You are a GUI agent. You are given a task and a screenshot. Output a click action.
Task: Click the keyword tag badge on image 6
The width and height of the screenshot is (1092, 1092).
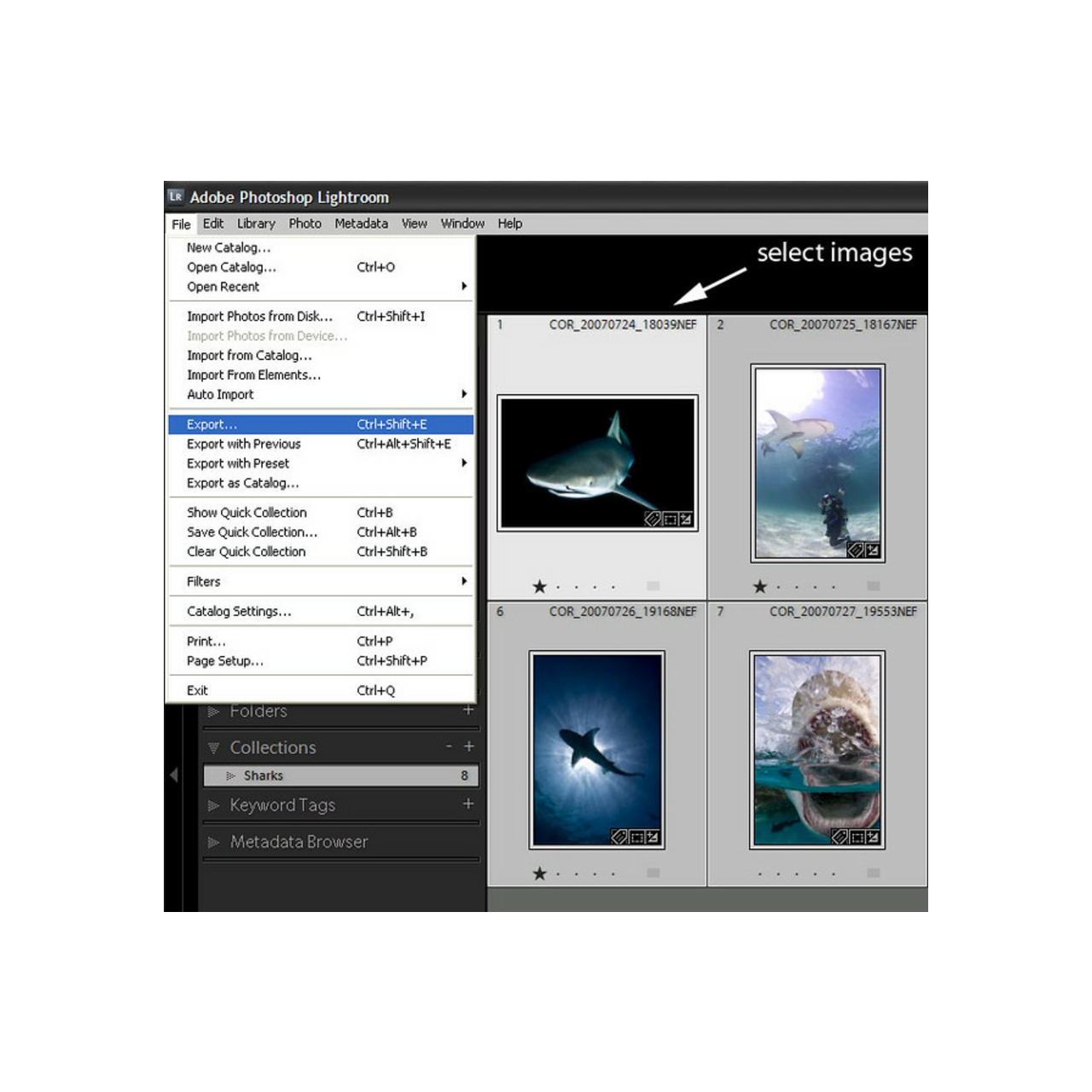tap(619, 837)
